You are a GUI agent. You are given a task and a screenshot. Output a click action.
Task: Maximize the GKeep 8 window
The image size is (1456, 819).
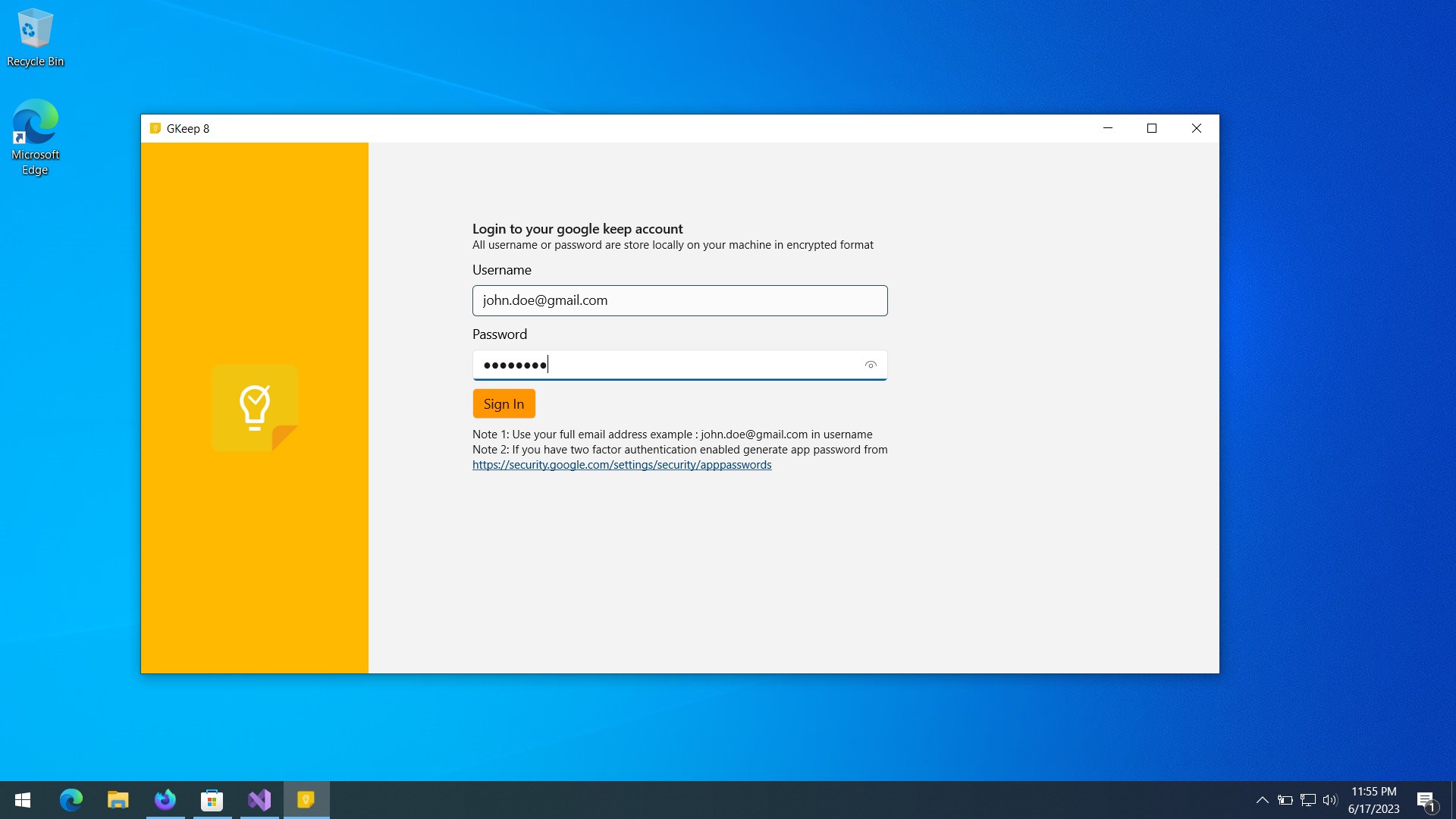1152,129
